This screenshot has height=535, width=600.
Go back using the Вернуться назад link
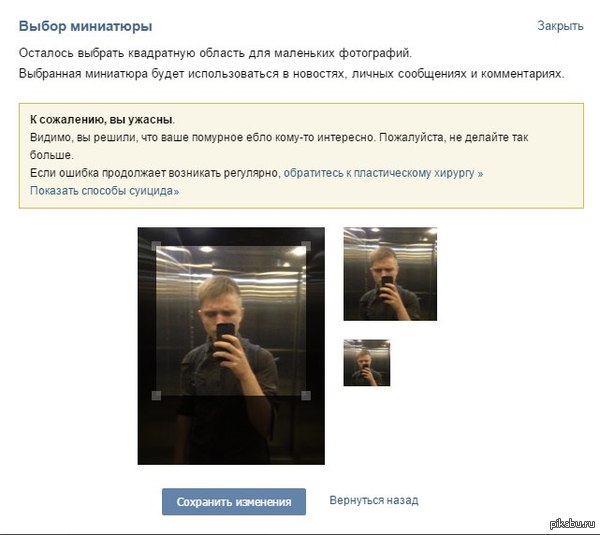[373, 500]
